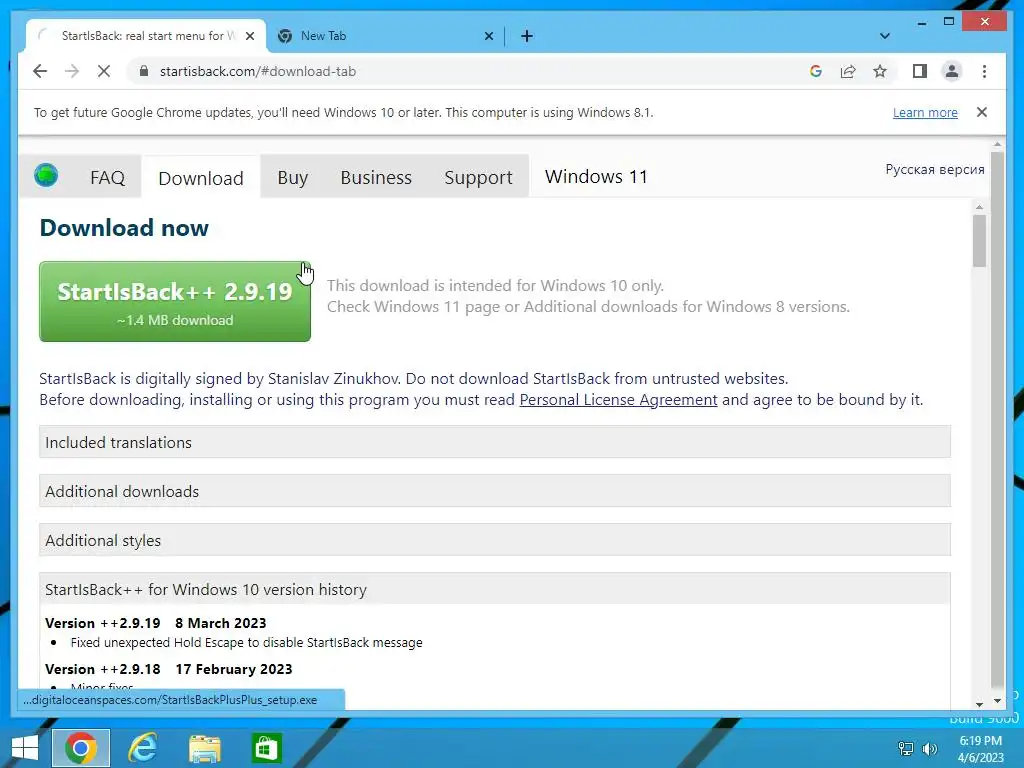Click the share page icon
Screen dimensions: 1024x768
pyautogui.click(x=848, y=71)
